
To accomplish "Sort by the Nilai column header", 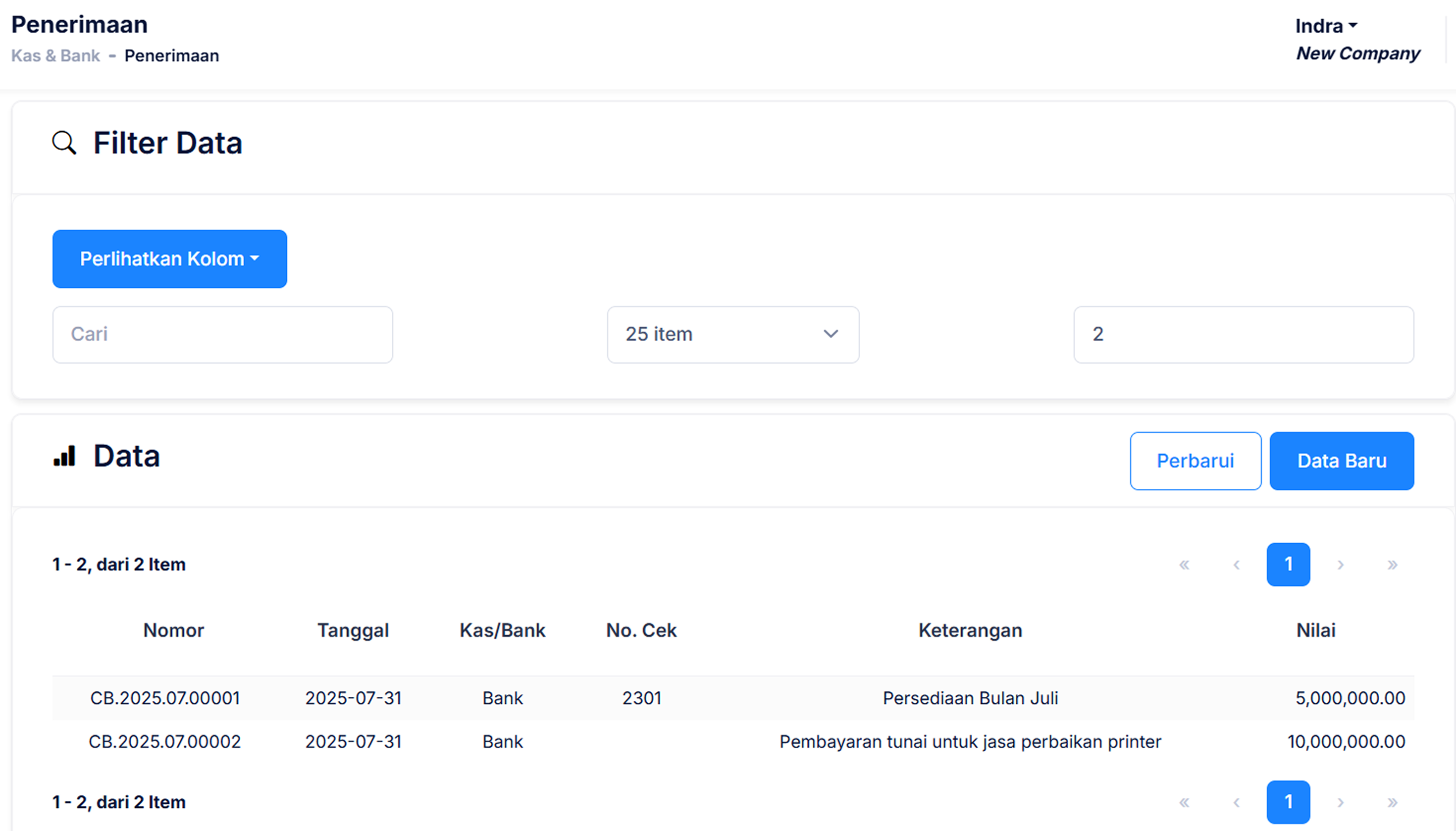I will tap(1315, 630).
